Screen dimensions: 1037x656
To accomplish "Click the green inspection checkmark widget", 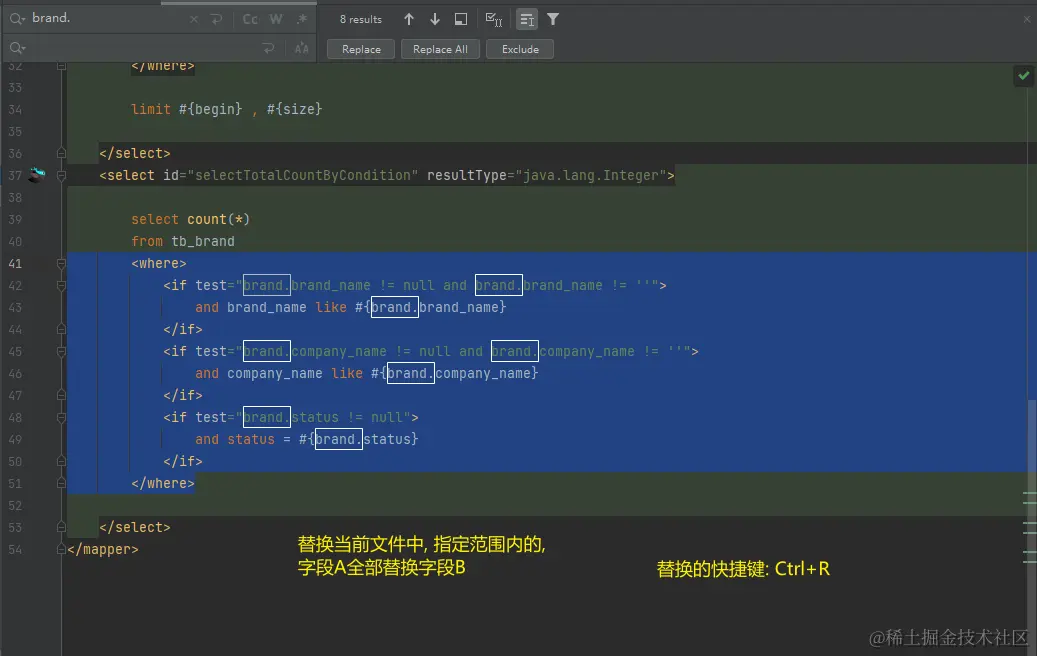I will coord(1024,75).
